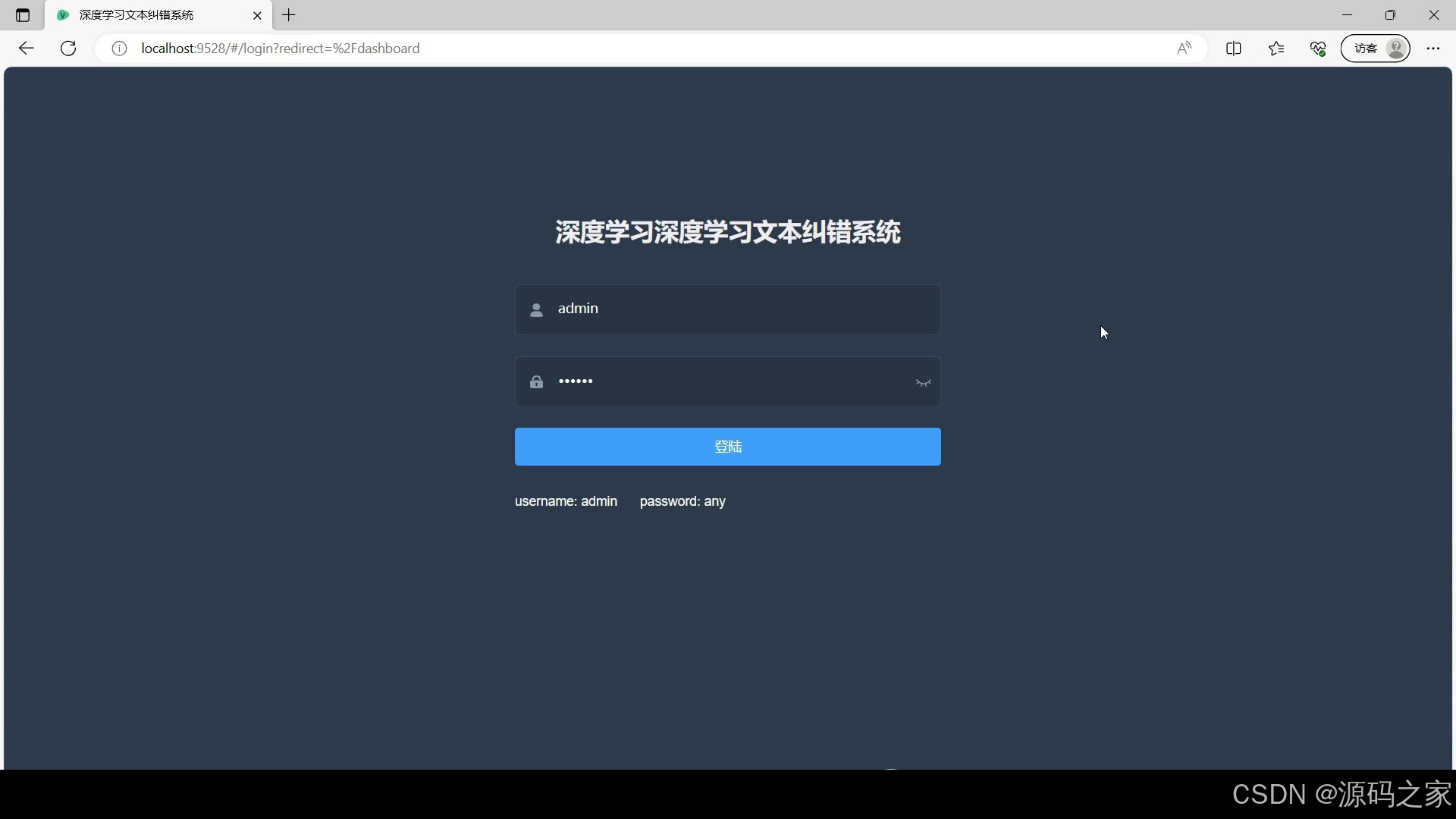Viewport: 1456px width, 819px height.
Task: Click the split screen icon
Action: [1234, 48]
